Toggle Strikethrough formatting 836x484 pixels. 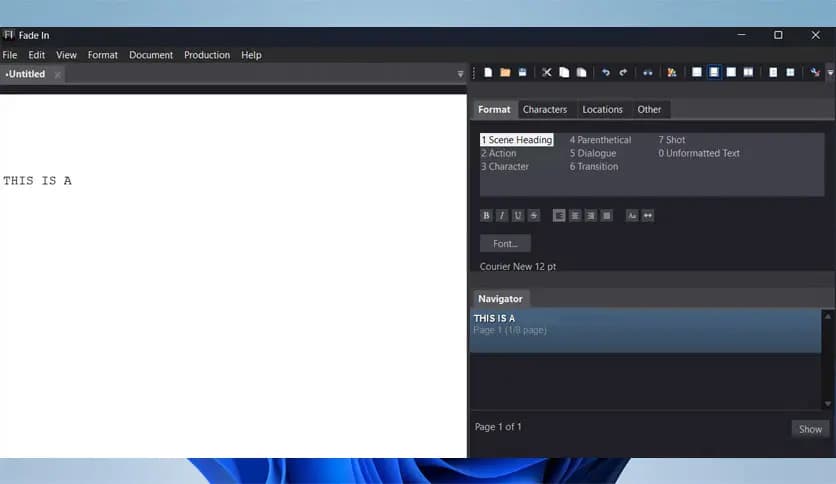[x=534, y=215]
